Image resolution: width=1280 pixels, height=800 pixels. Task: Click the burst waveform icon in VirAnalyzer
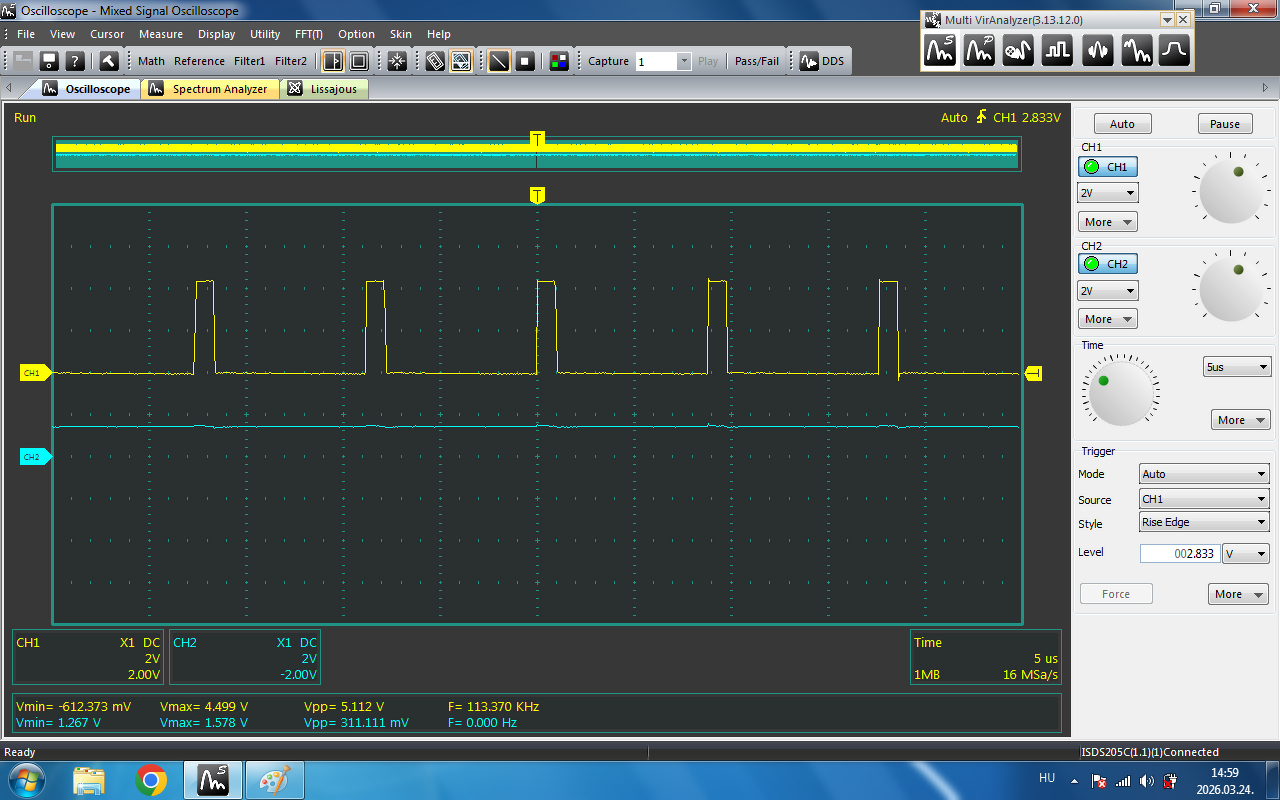(1097, 49)
